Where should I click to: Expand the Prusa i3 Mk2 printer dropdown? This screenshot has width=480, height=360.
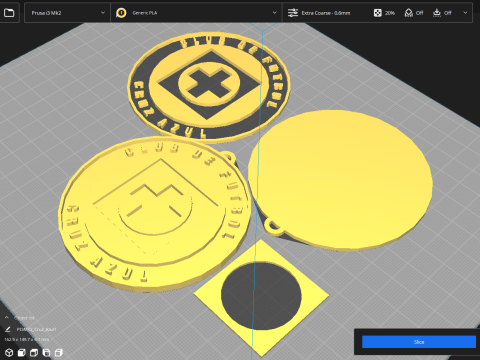coord(67,13)
